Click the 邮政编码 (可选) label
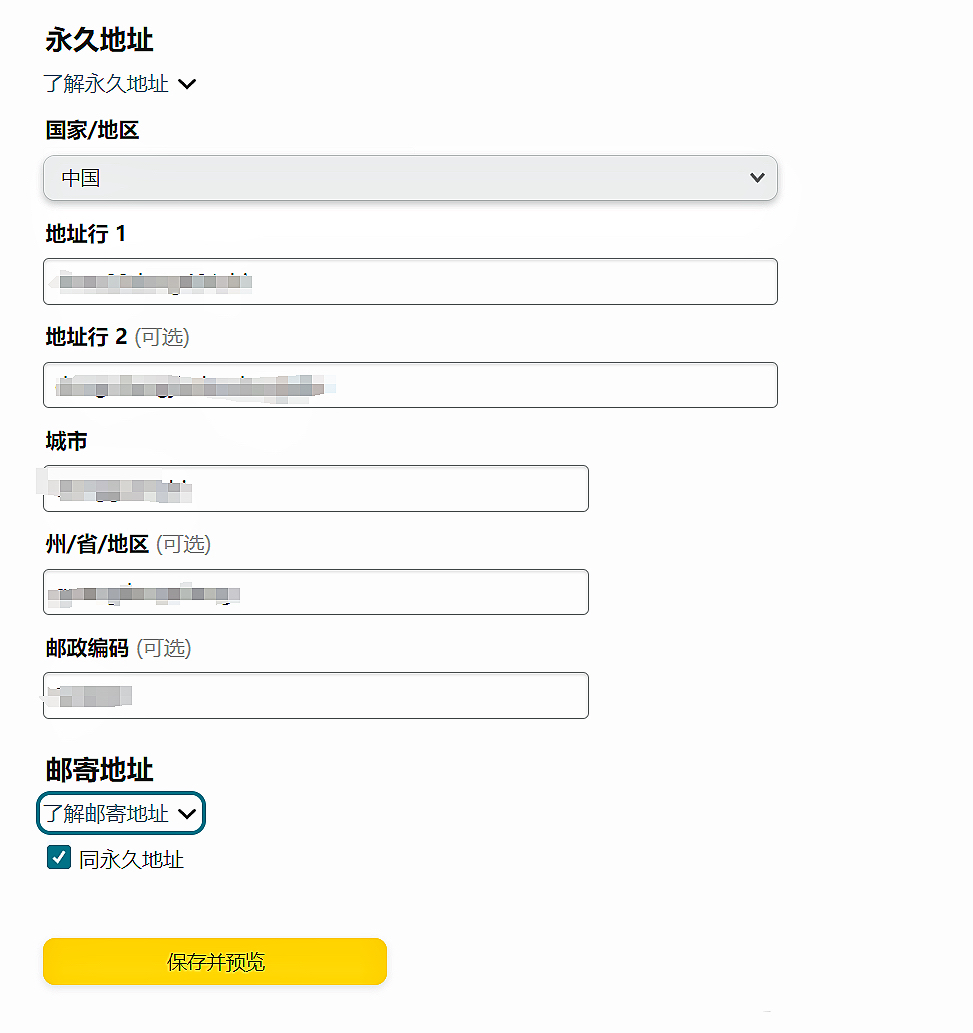 click(x=118, y=648)
